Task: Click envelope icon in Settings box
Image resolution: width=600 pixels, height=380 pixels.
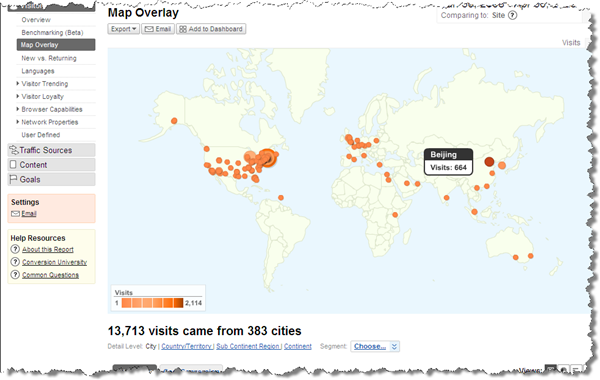Action: click(15, 214)
